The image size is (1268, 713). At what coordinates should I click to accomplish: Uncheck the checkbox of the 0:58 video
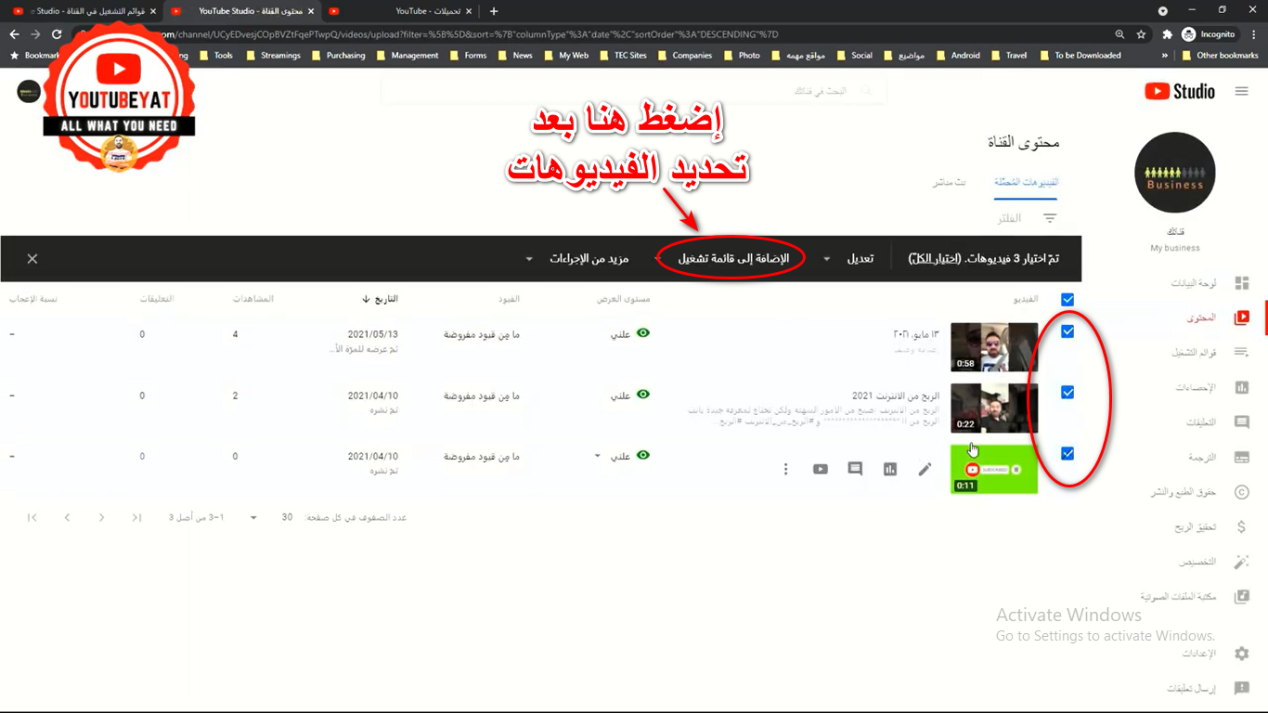click(x=1067, y=332)
